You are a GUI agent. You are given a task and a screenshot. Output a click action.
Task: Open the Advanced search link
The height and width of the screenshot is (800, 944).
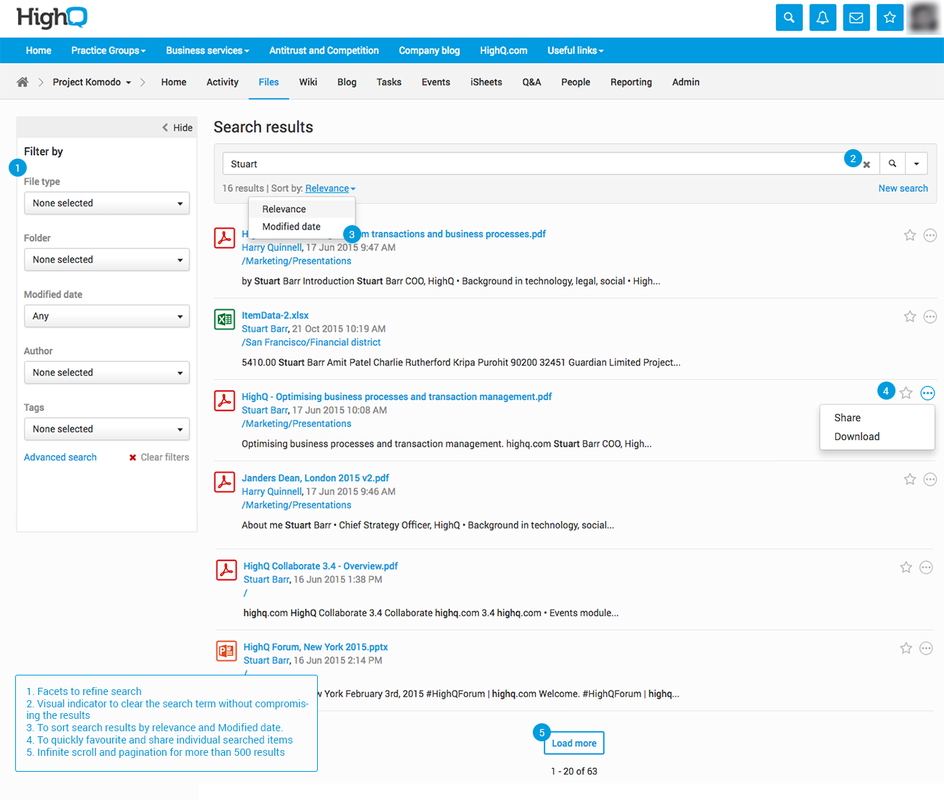60,457
